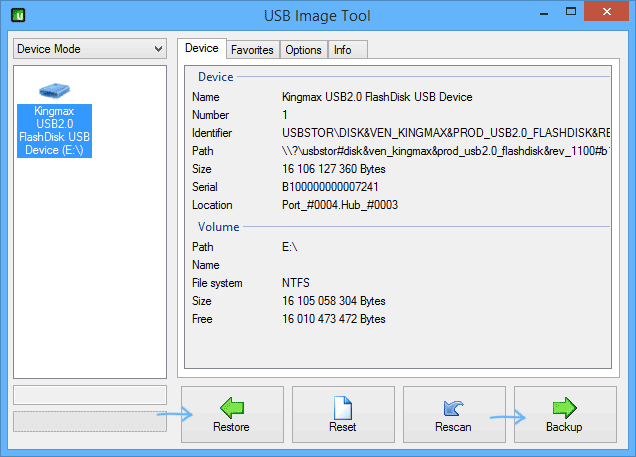The width and height of the screenshot is (636, 457).
Task: Click the green Restore arrow button
Action: (x=231, y=414)
